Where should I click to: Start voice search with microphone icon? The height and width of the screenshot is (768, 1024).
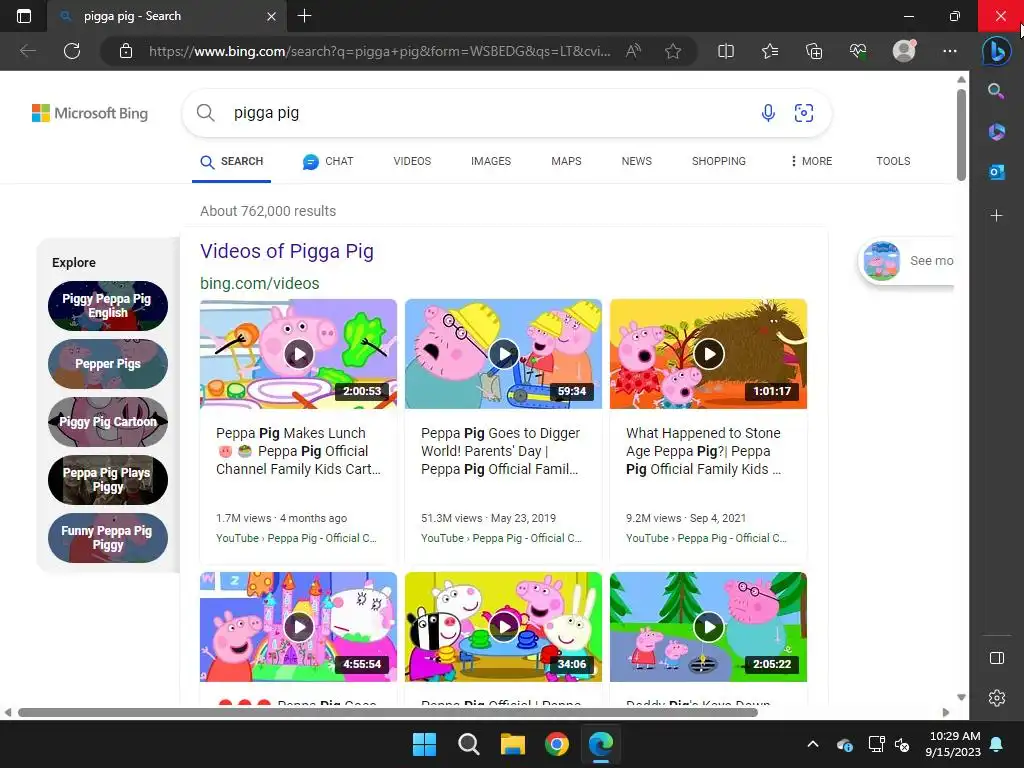point(768,113)
